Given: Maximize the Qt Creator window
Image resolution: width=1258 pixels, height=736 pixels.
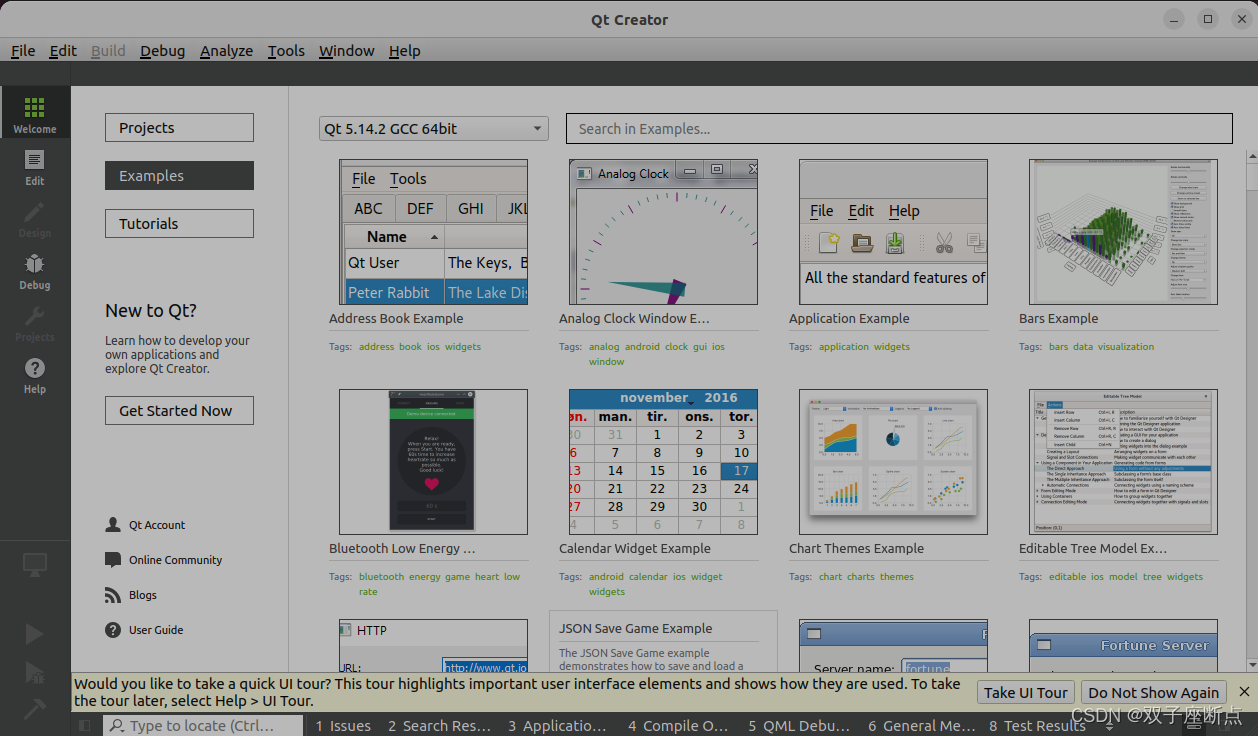Looking at the screenshot, I should click(x=1208, y=19).
